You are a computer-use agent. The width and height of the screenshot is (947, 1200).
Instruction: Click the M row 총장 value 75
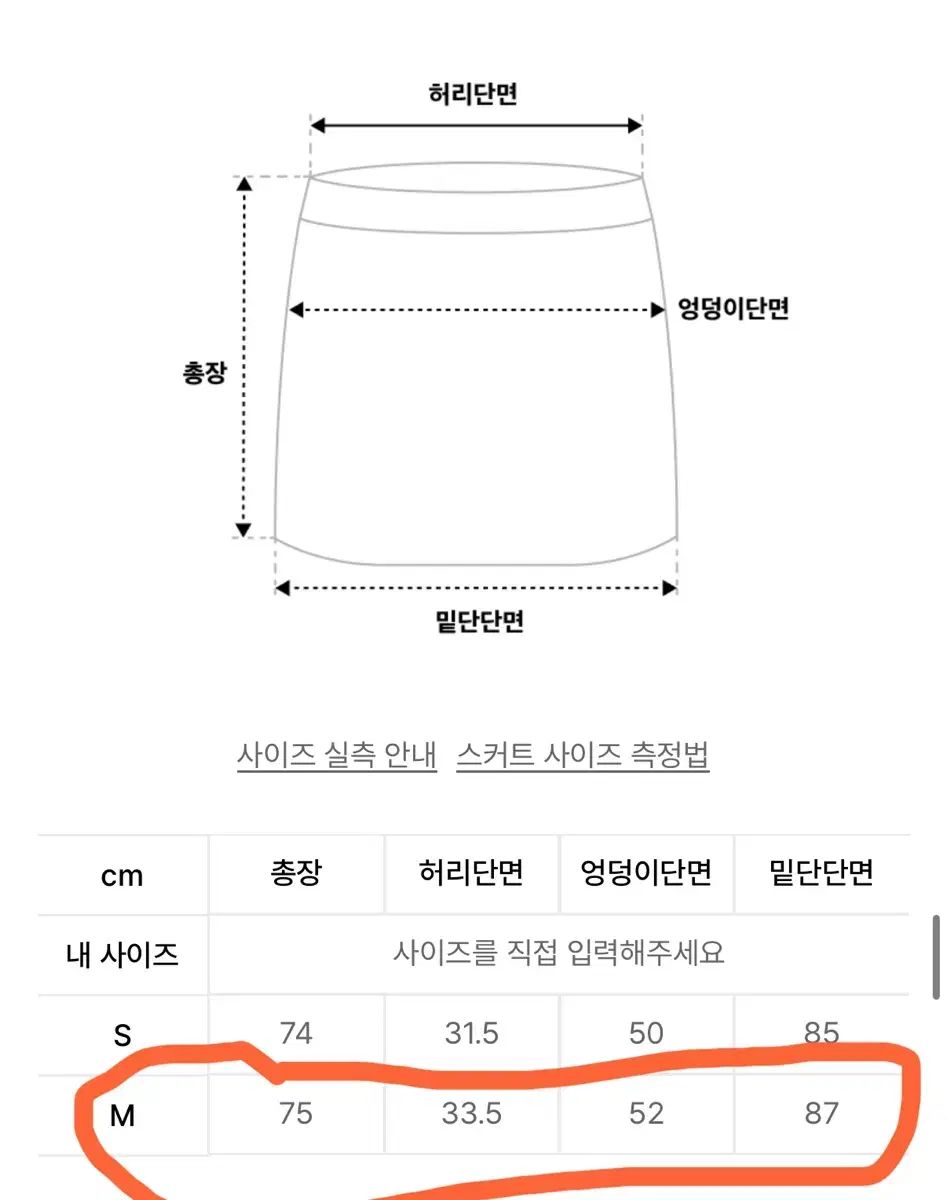click(296, 1113)
